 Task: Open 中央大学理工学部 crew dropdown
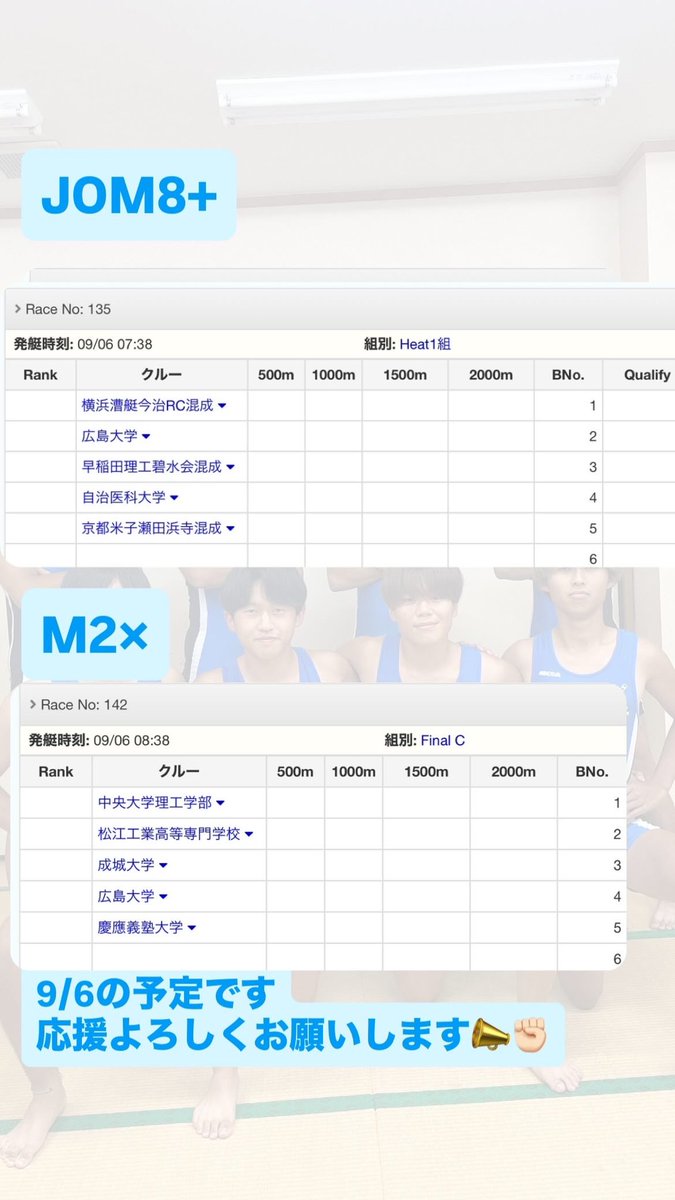pyautogui.click(x=161, y=803)
